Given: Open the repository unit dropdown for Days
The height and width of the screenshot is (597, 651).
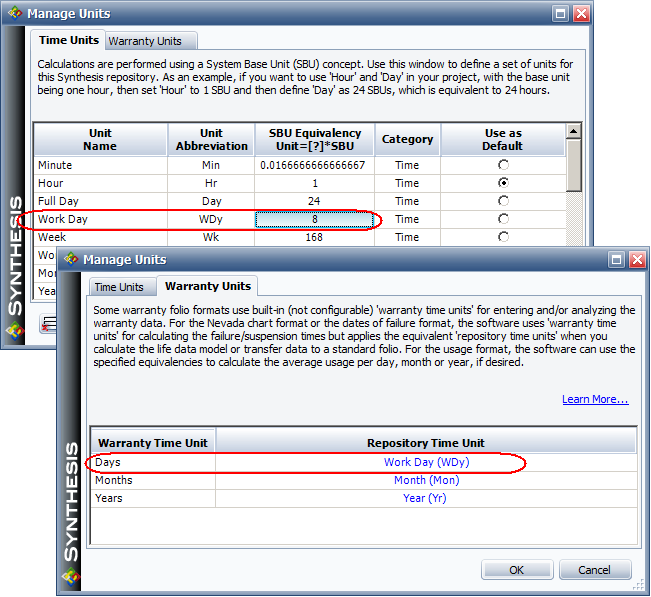Looking at the screenshot, I should [x=426, y=463].
